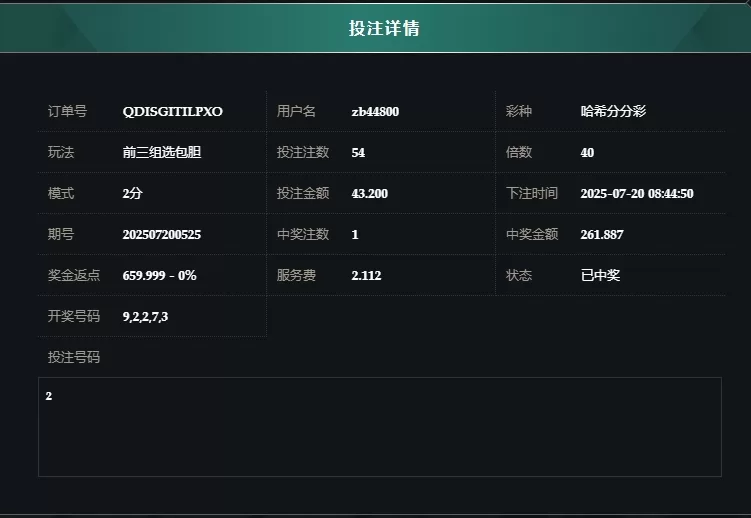
Task: Click the play type 前三组选包胆
Action: 162,152
